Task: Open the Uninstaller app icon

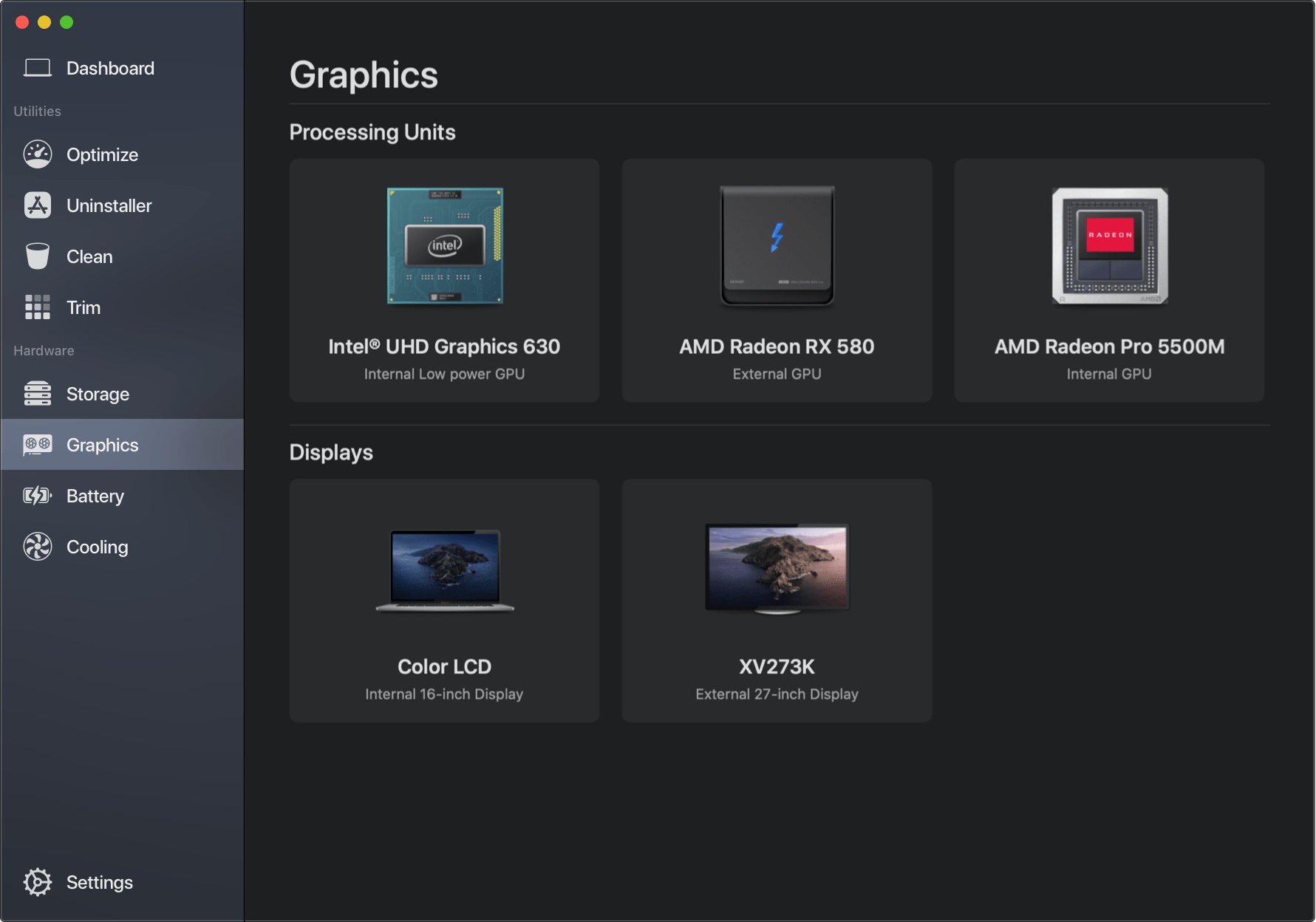Action: (37, 205)
